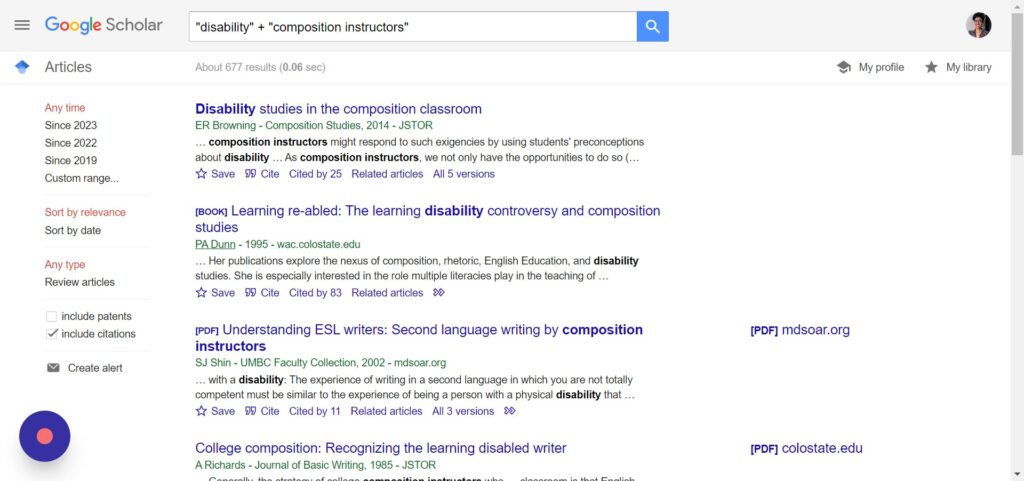Click the My profile link text
Screen dimensions: 1024x481
[x=881, y=67]
